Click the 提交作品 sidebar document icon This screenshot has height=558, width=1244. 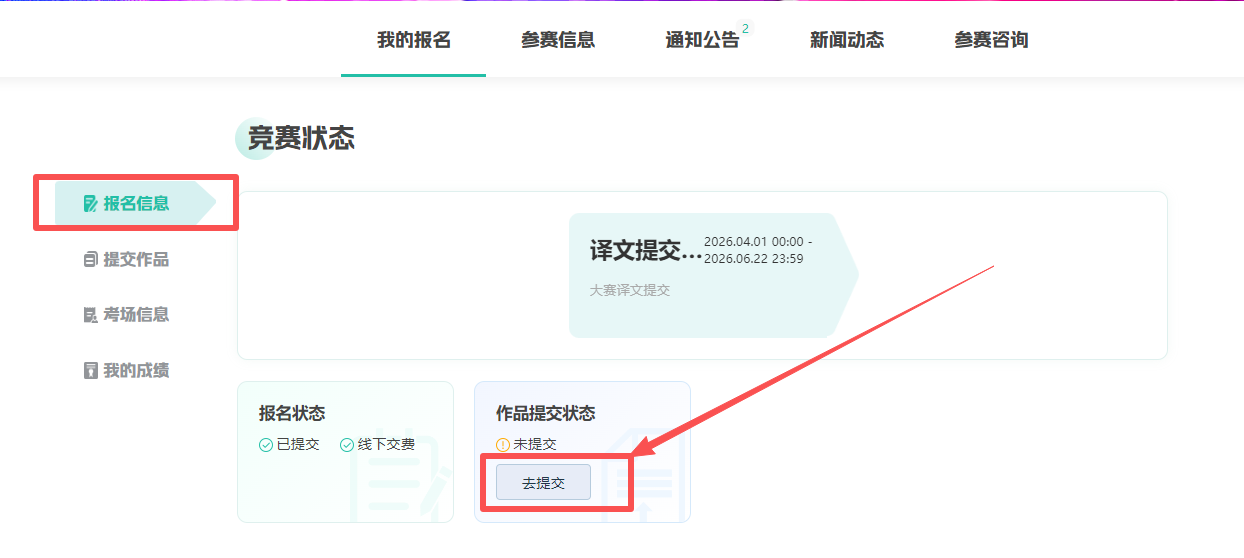click(x=91, y=260)
